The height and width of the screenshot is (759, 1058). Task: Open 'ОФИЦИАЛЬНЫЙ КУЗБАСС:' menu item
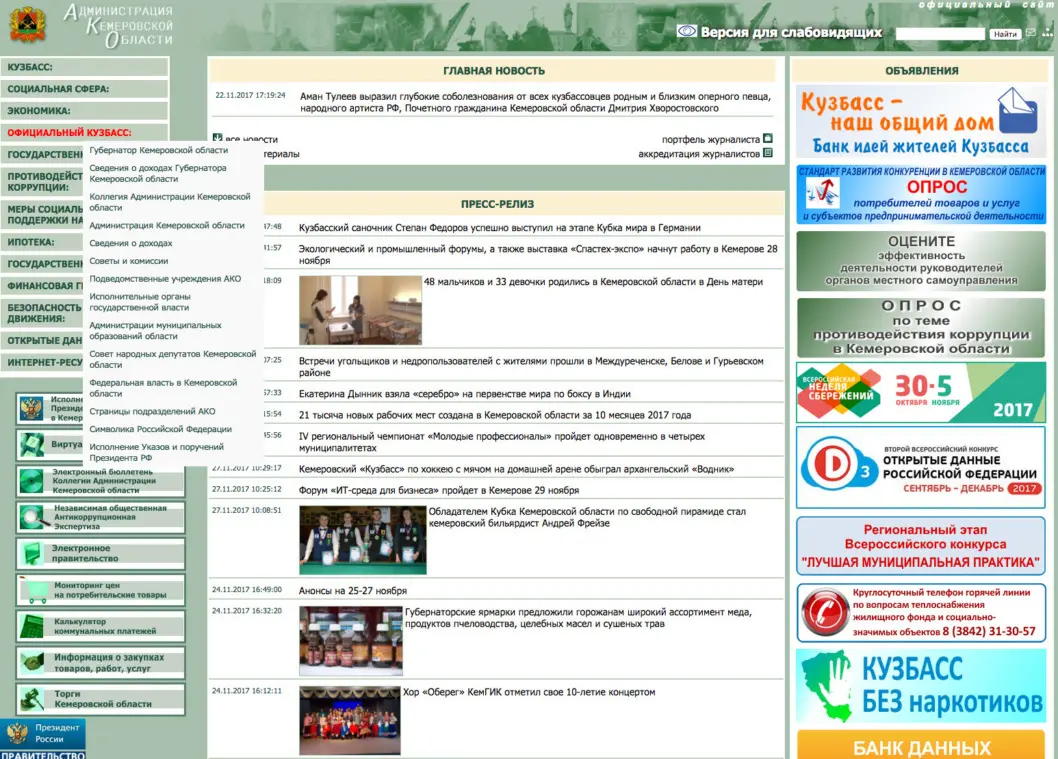click(x=84, y=132)
